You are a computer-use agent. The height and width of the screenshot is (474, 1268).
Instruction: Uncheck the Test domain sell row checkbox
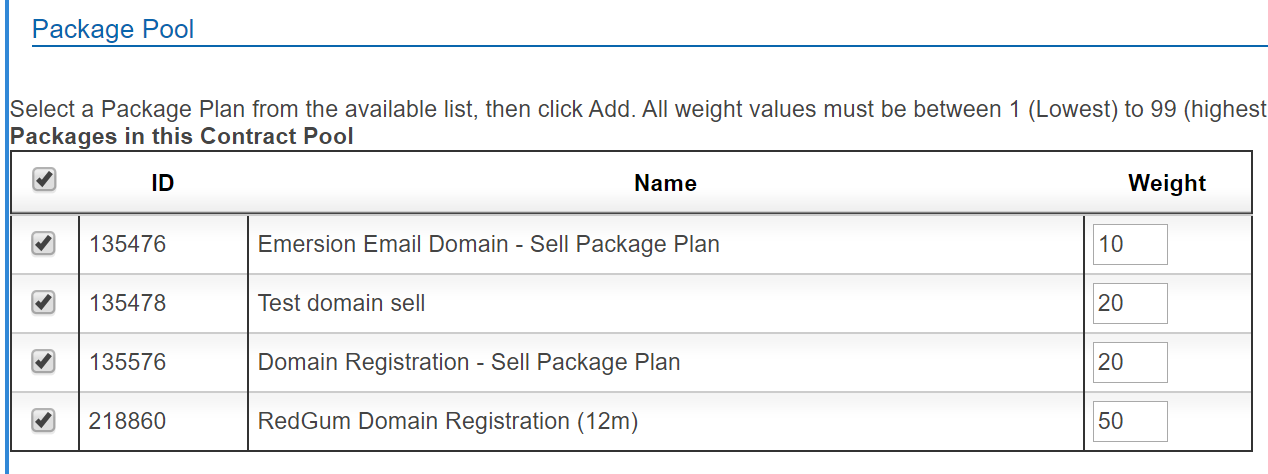pos(43,303)
